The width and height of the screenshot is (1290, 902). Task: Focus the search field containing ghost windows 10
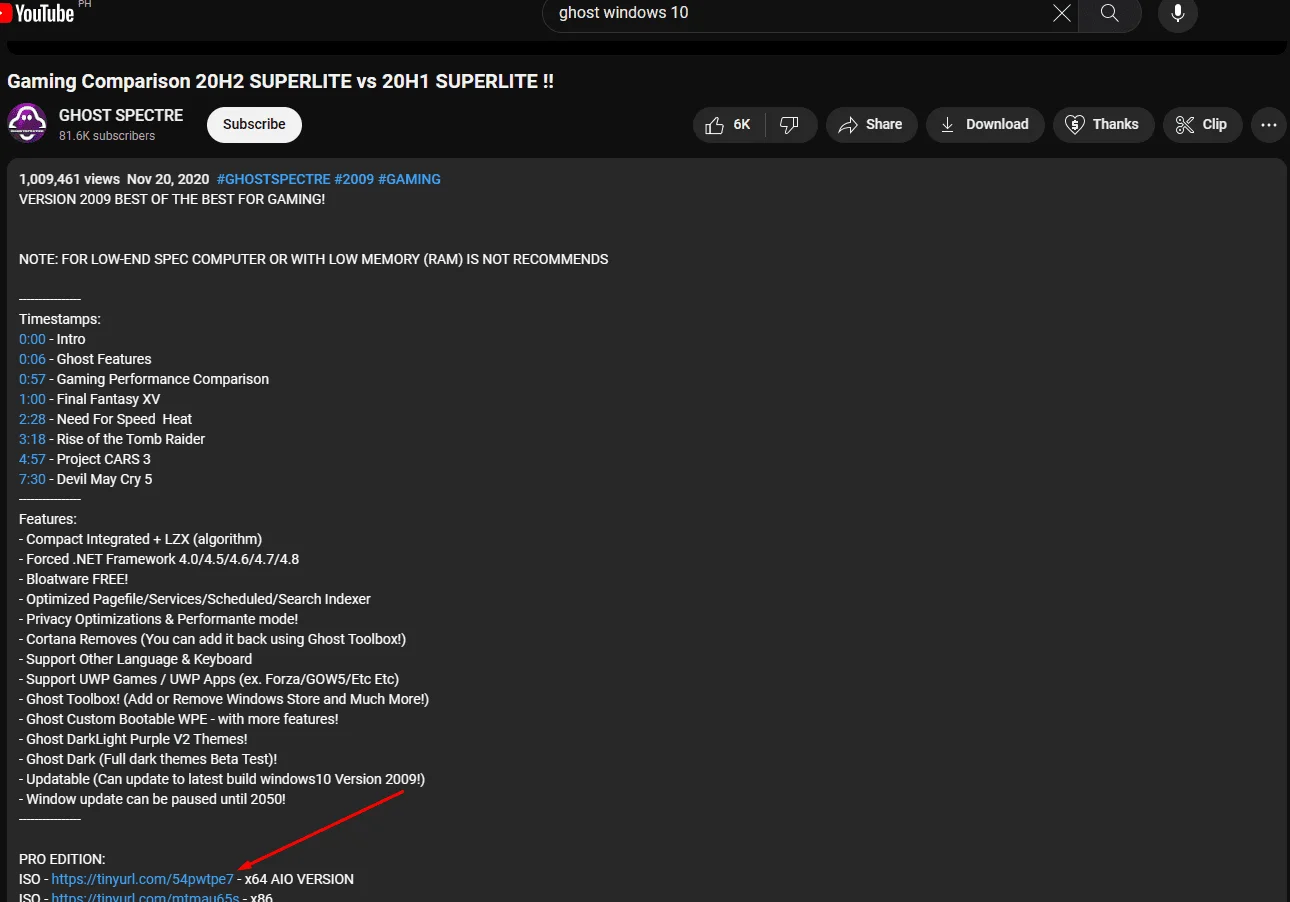(x=800, y=13)
